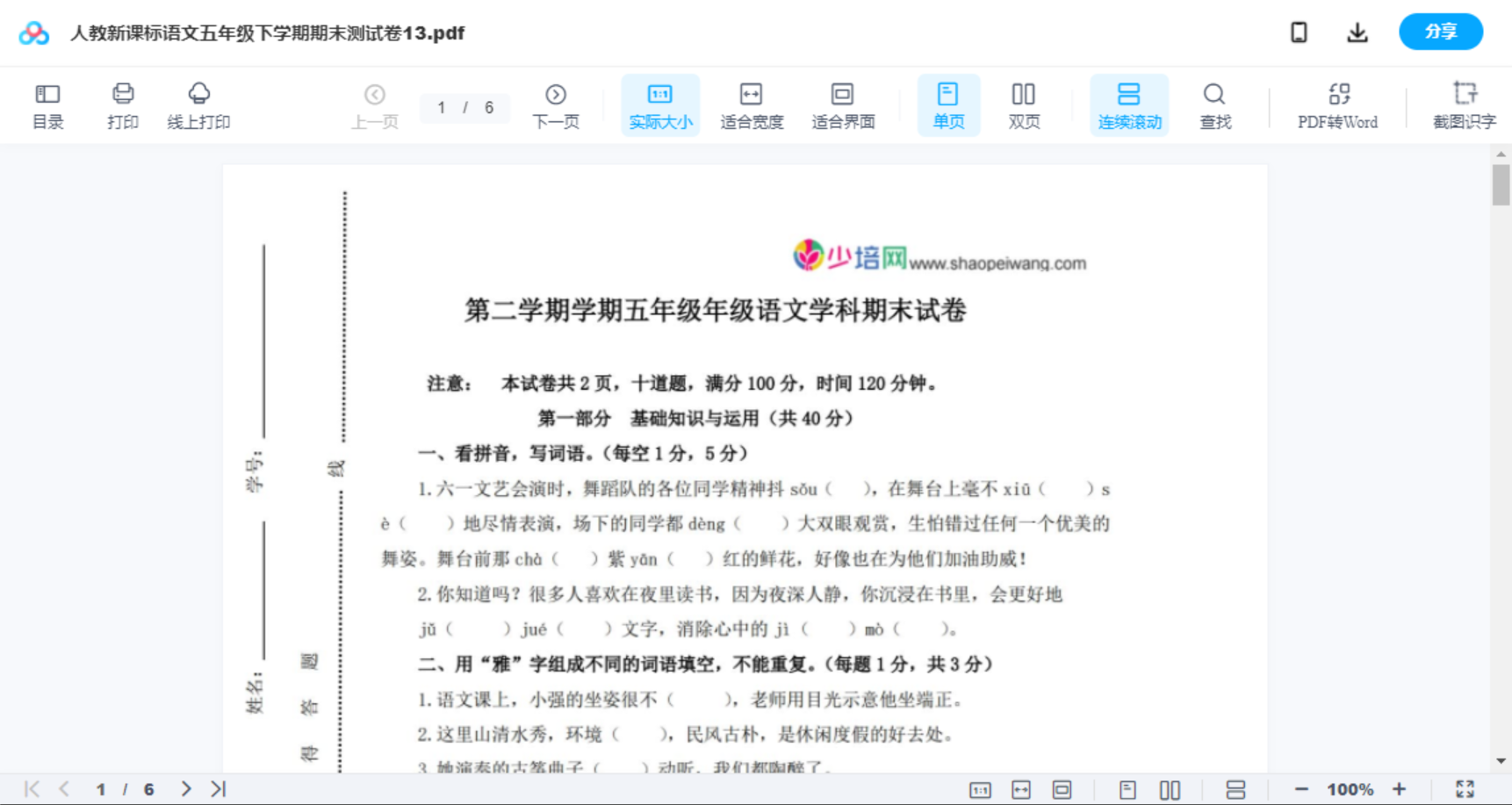
Task: Expand fullscreen view from bottom-right corner
Action: [x=1465, y=788]
